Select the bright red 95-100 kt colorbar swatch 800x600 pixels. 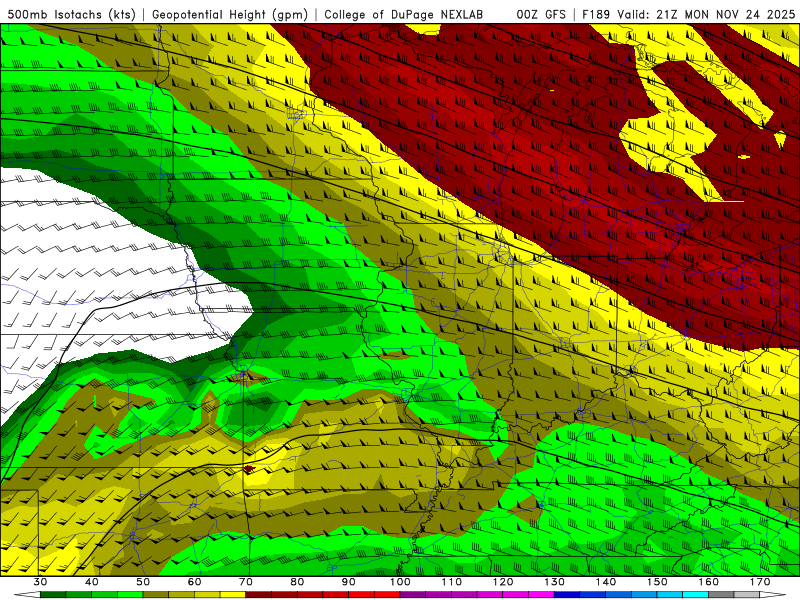click(387, 595)
